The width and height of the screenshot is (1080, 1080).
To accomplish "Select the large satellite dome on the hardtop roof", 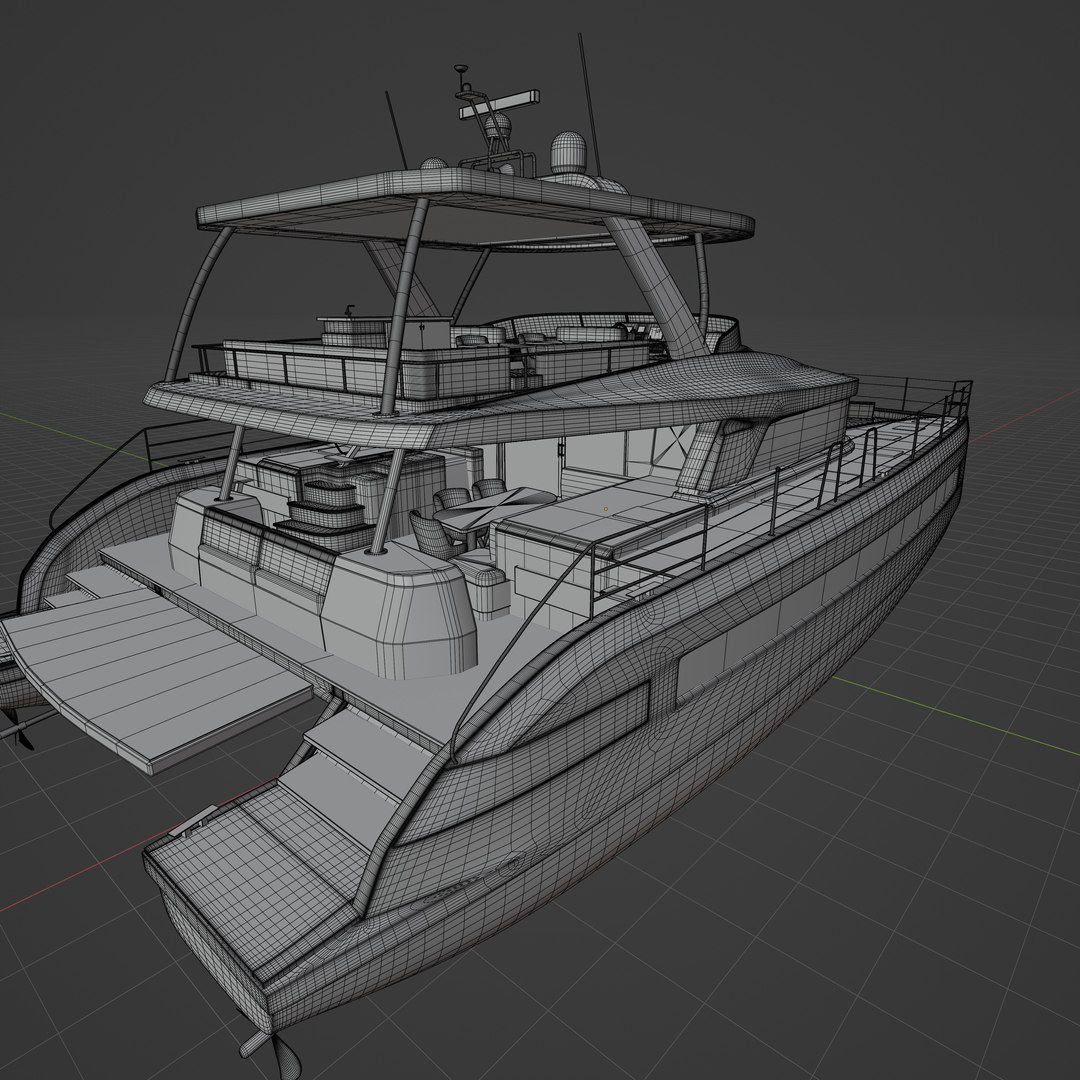I will 568,153.
